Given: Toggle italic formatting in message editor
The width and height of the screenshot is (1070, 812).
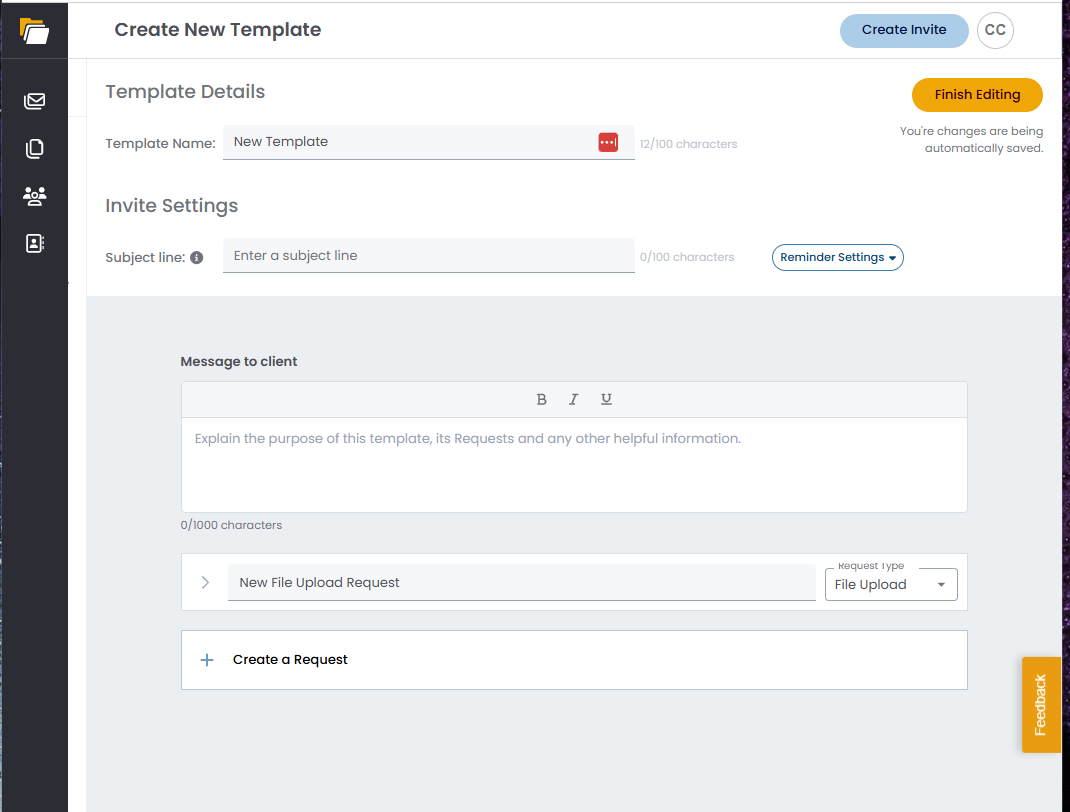Looking at the screenshot, I should pos(573,400).
